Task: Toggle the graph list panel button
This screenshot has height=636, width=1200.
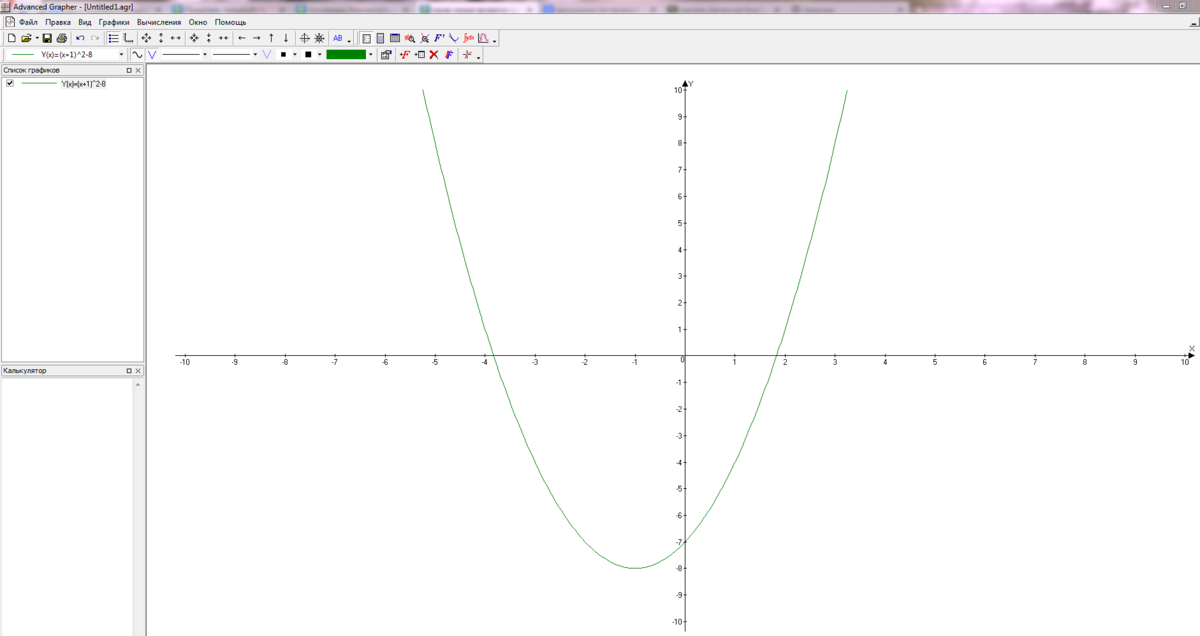Action: point(113,38)
